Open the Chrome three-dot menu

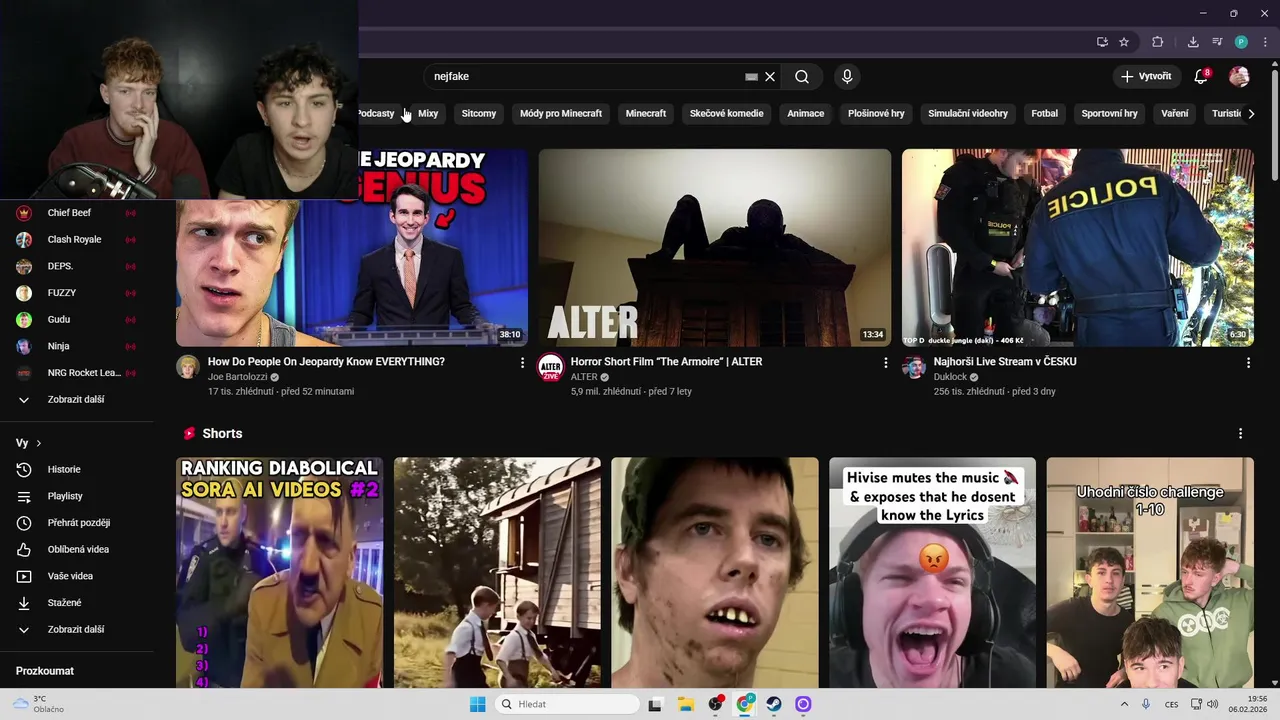1265,42
